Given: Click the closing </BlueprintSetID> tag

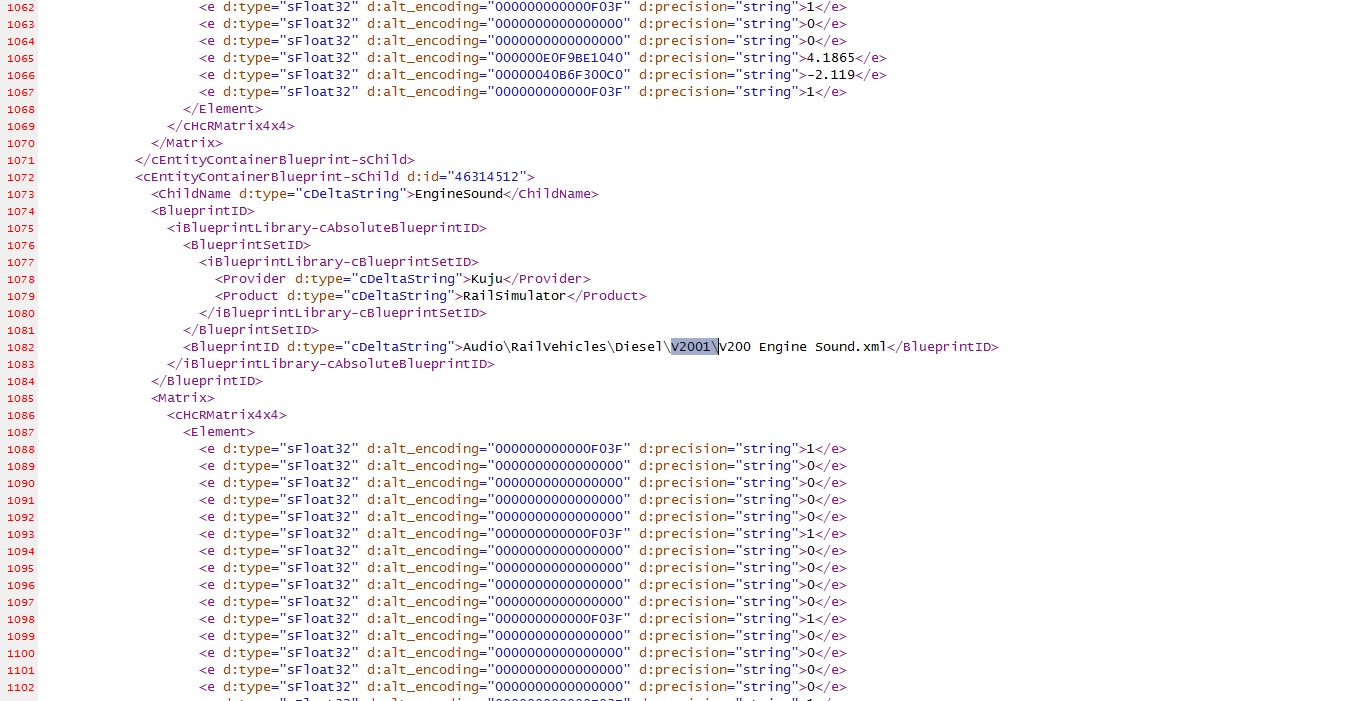Looking at the screenshot, I should 251,330.
